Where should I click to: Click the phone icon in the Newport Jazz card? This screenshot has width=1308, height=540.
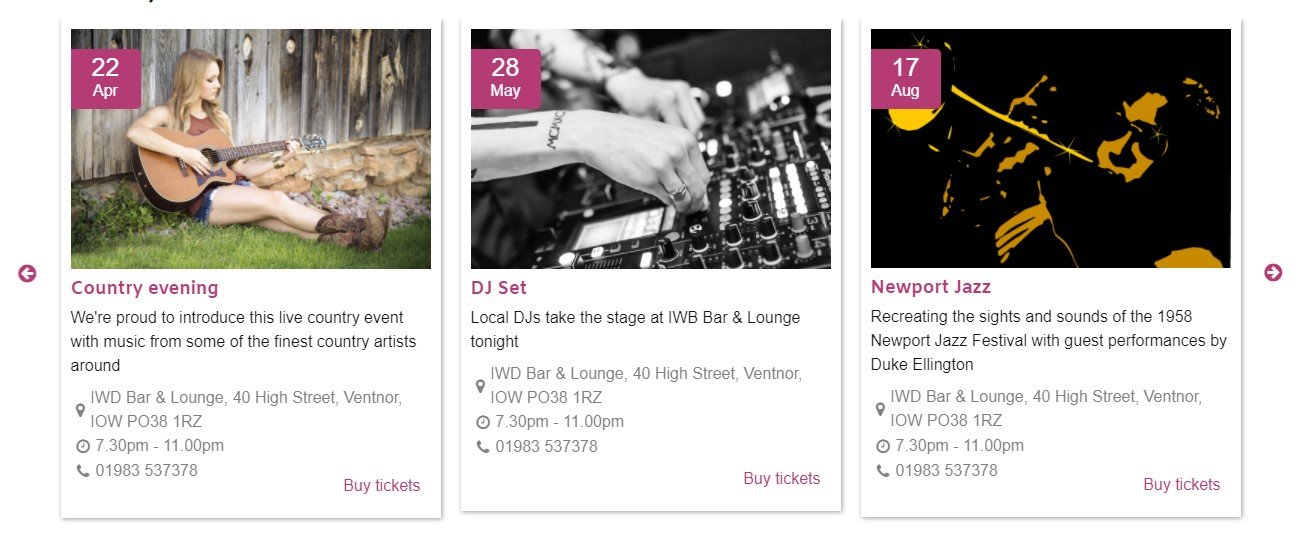(882, 470)
